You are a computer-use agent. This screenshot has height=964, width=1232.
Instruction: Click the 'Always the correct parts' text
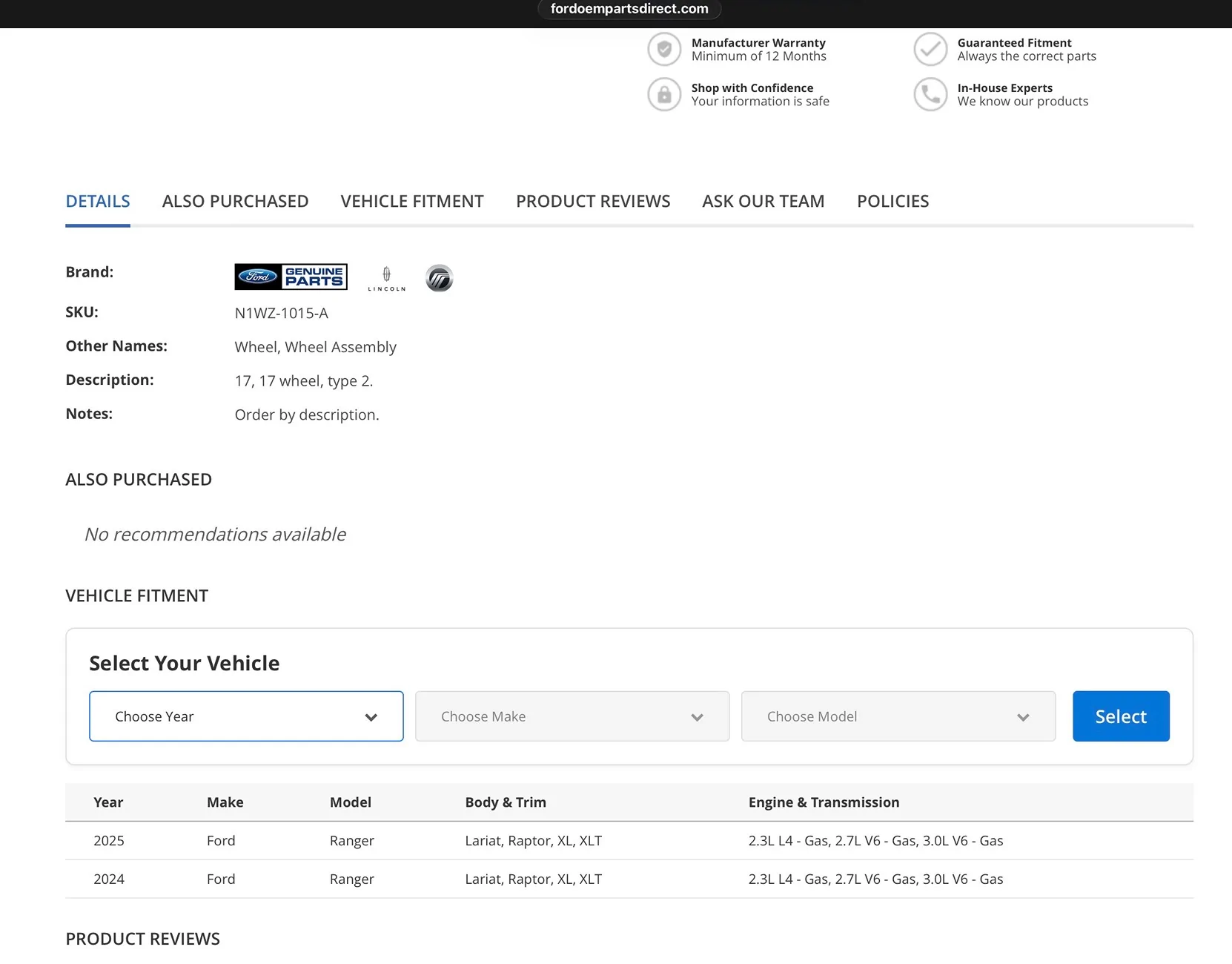(1027, 56)
